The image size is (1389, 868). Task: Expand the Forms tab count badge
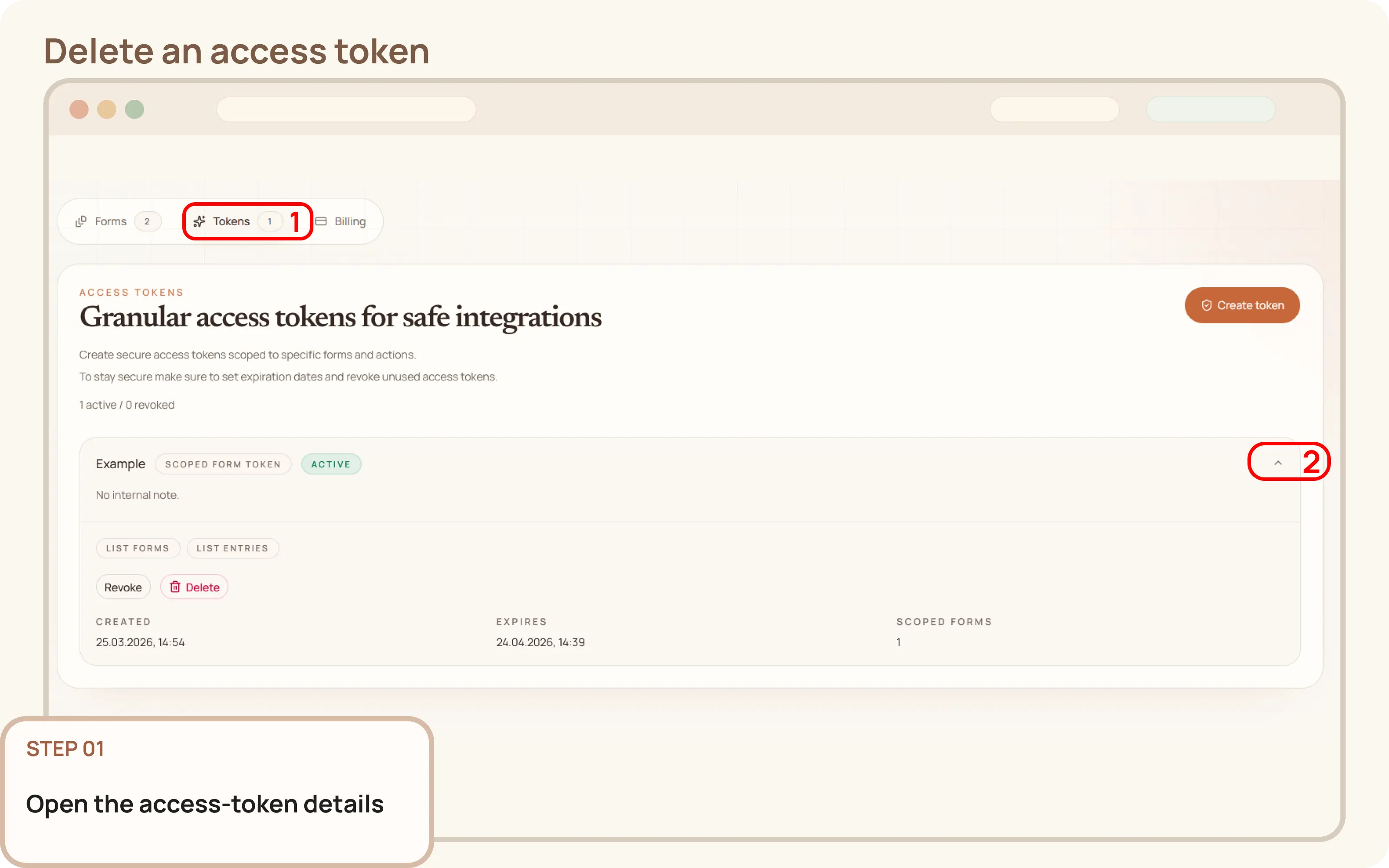[x=148, y=221]
